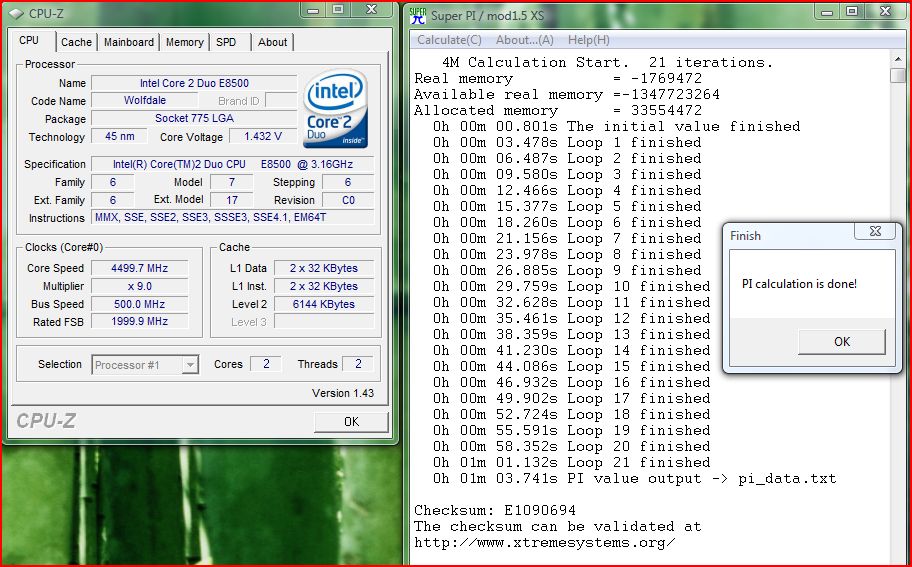Click the Family value 6
Image resolution: width=912 pixels, height=567 pixels.
(113, 182)
